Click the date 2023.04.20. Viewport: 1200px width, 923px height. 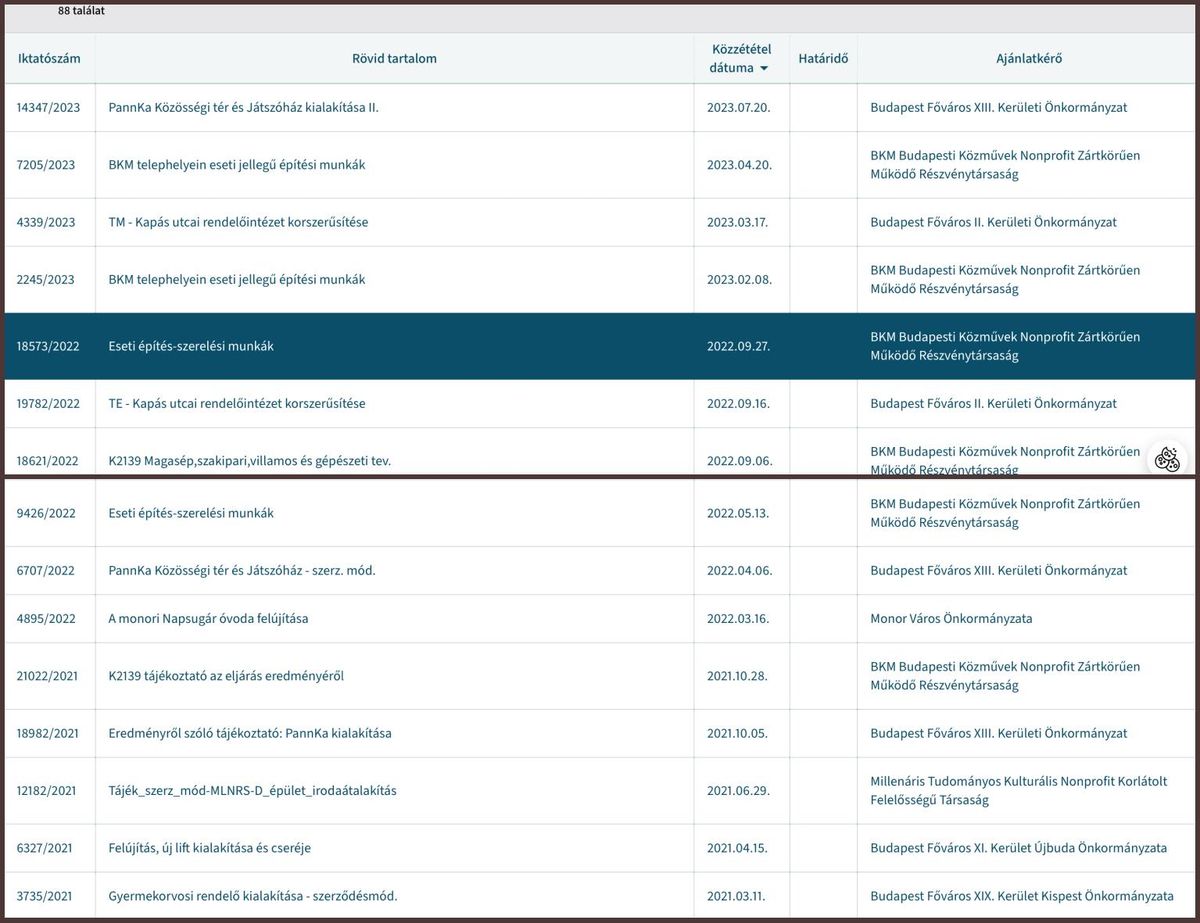pos(739,165)
